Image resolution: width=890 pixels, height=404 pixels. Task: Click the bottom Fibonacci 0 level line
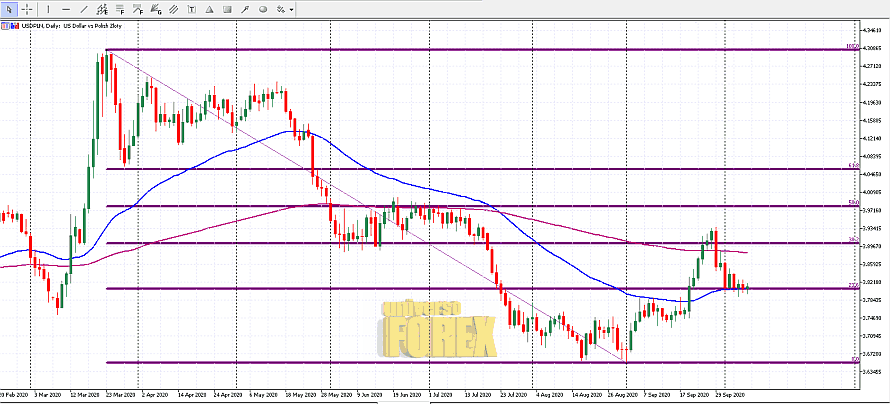[x=400, y=362]
